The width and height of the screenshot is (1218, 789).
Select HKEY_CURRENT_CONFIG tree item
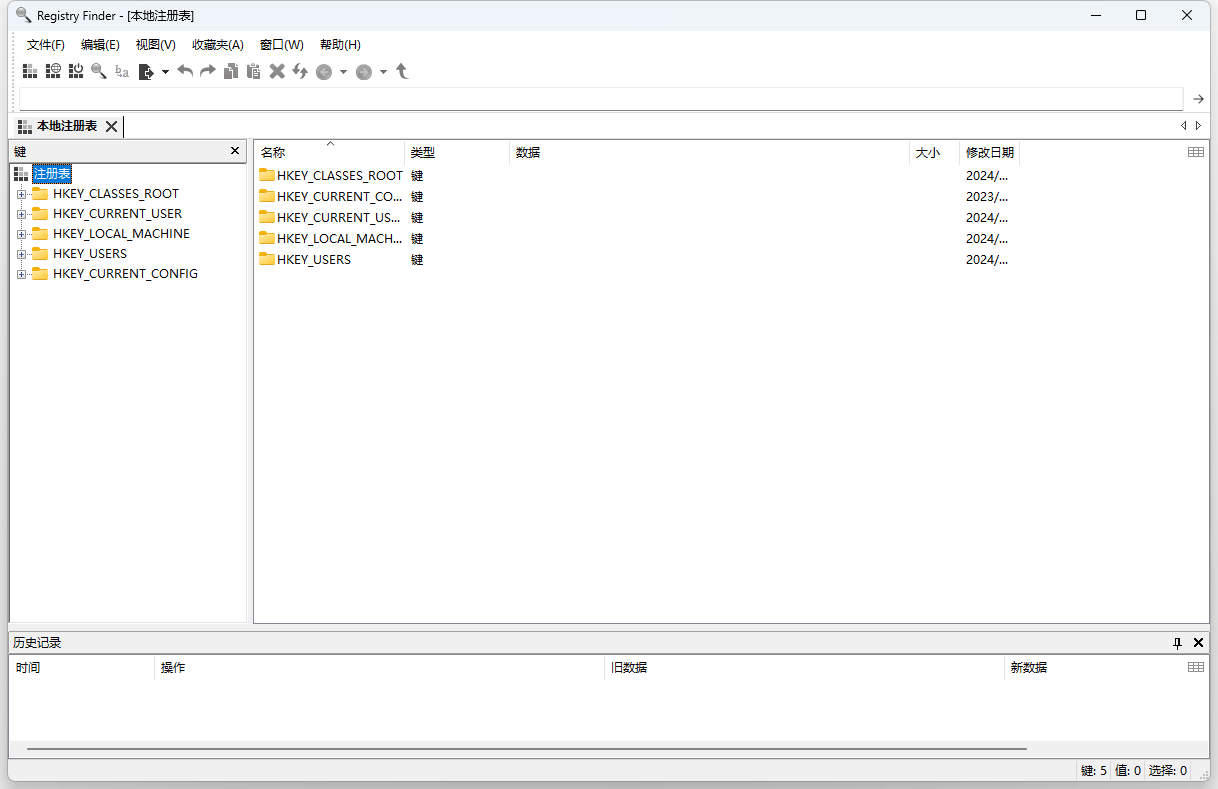point(125,274)
